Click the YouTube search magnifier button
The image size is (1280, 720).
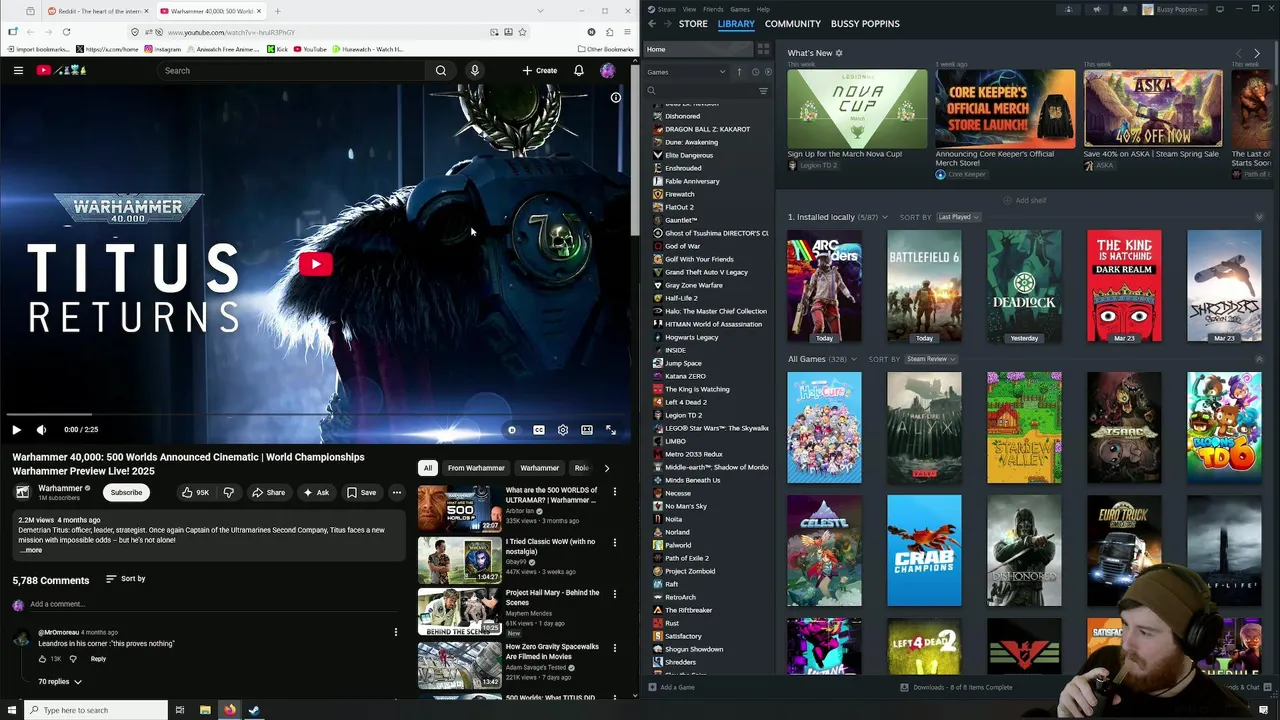440,70
